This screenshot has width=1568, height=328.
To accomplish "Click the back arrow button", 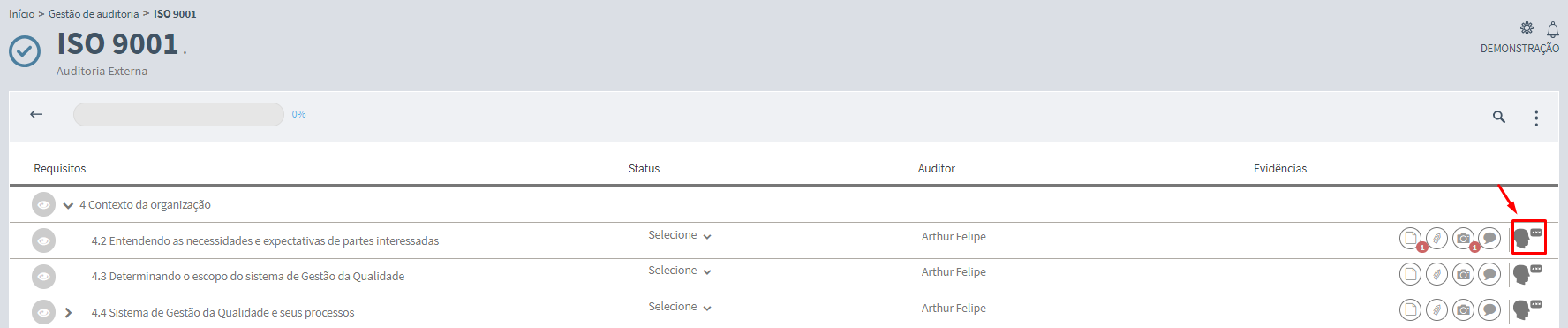I will pyautogui.click(x=36, y=114).
